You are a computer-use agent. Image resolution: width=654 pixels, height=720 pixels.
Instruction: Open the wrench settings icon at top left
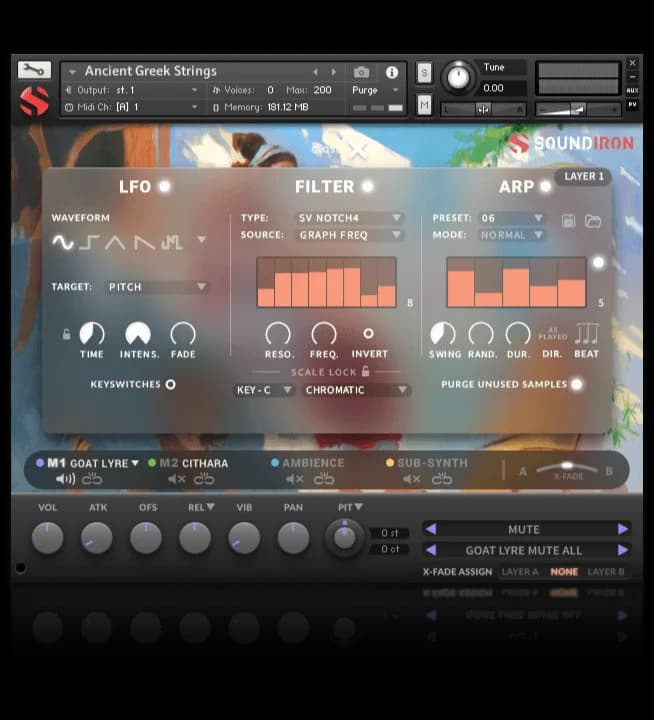pos(33,70)
